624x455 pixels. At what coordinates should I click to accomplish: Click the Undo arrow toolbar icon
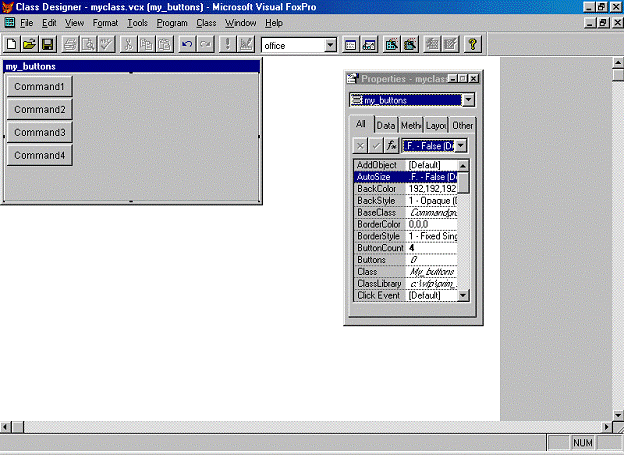point(187,44)
